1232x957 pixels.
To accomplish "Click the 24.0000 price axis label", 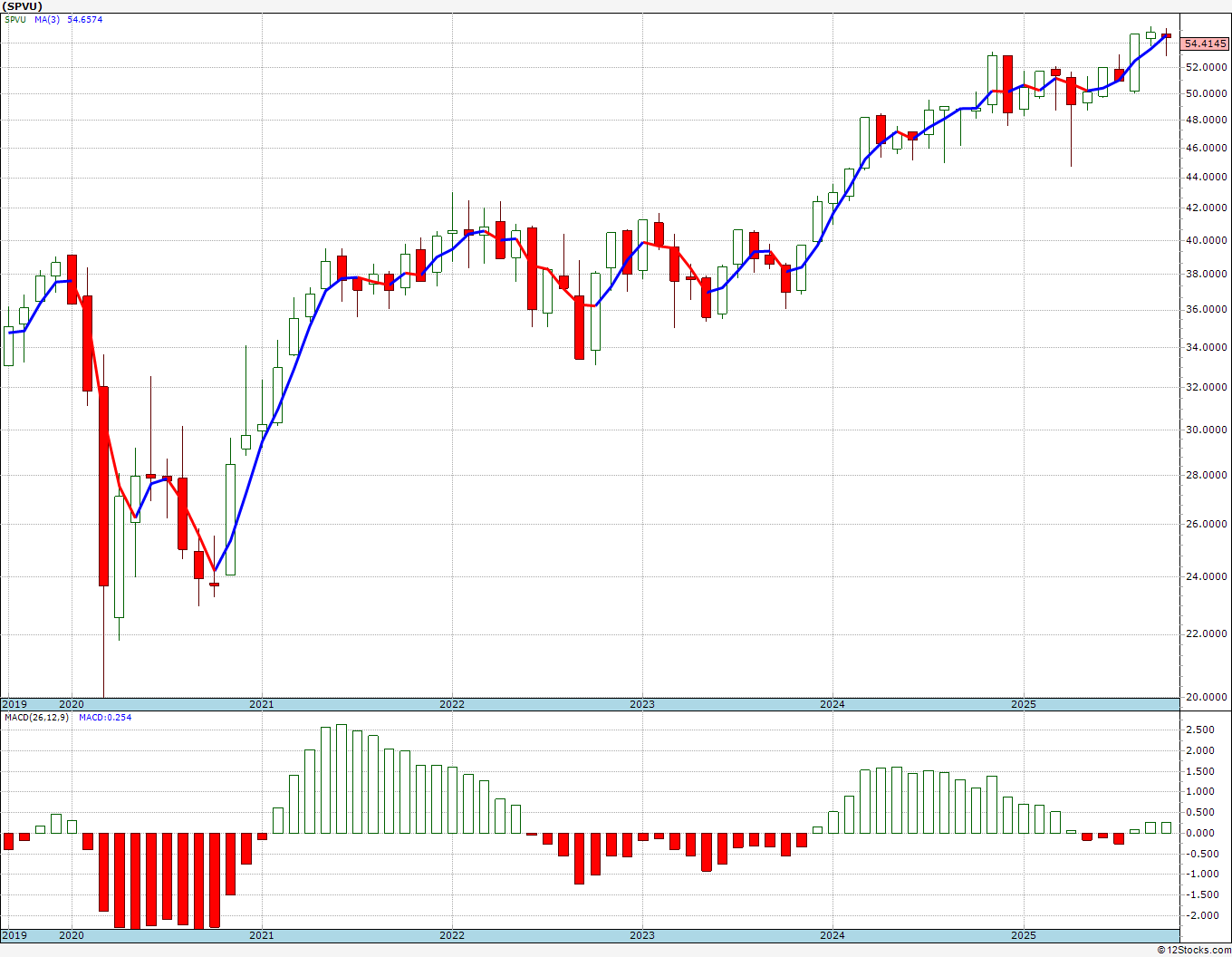I will coord(1206,576).
